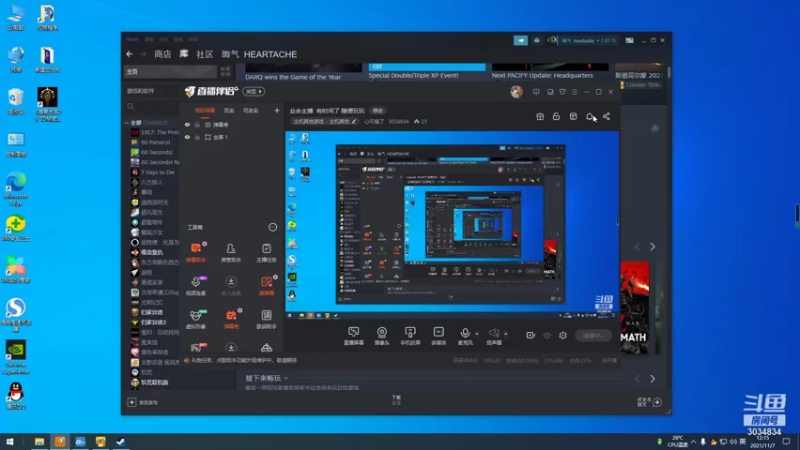Open the 房管助手 moderator tool
The image size is (800, 450).
[x=231, y=252]
